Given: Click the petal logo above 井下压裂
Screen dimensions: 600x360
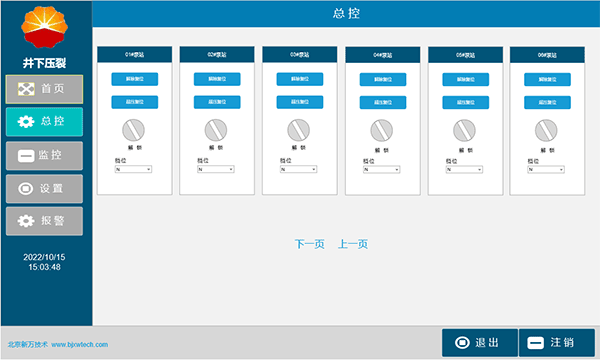Looking at the screenshot, I should click(44, 27).
